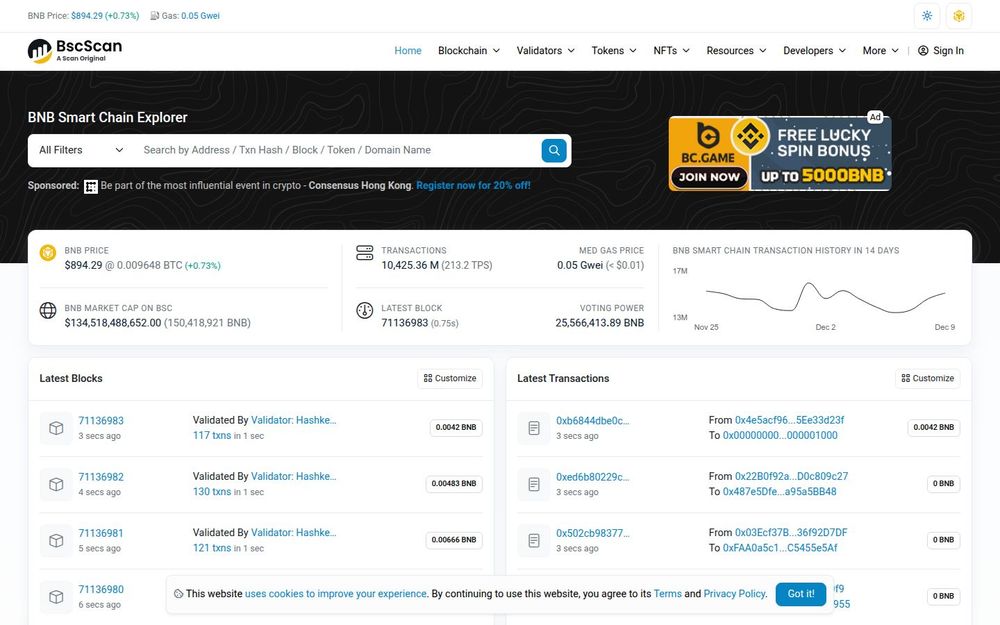Viewport: 1000px width, 625px height.
Task: Expand the NFTs menu
Action: pyautogui.click(x=672, y=50)
